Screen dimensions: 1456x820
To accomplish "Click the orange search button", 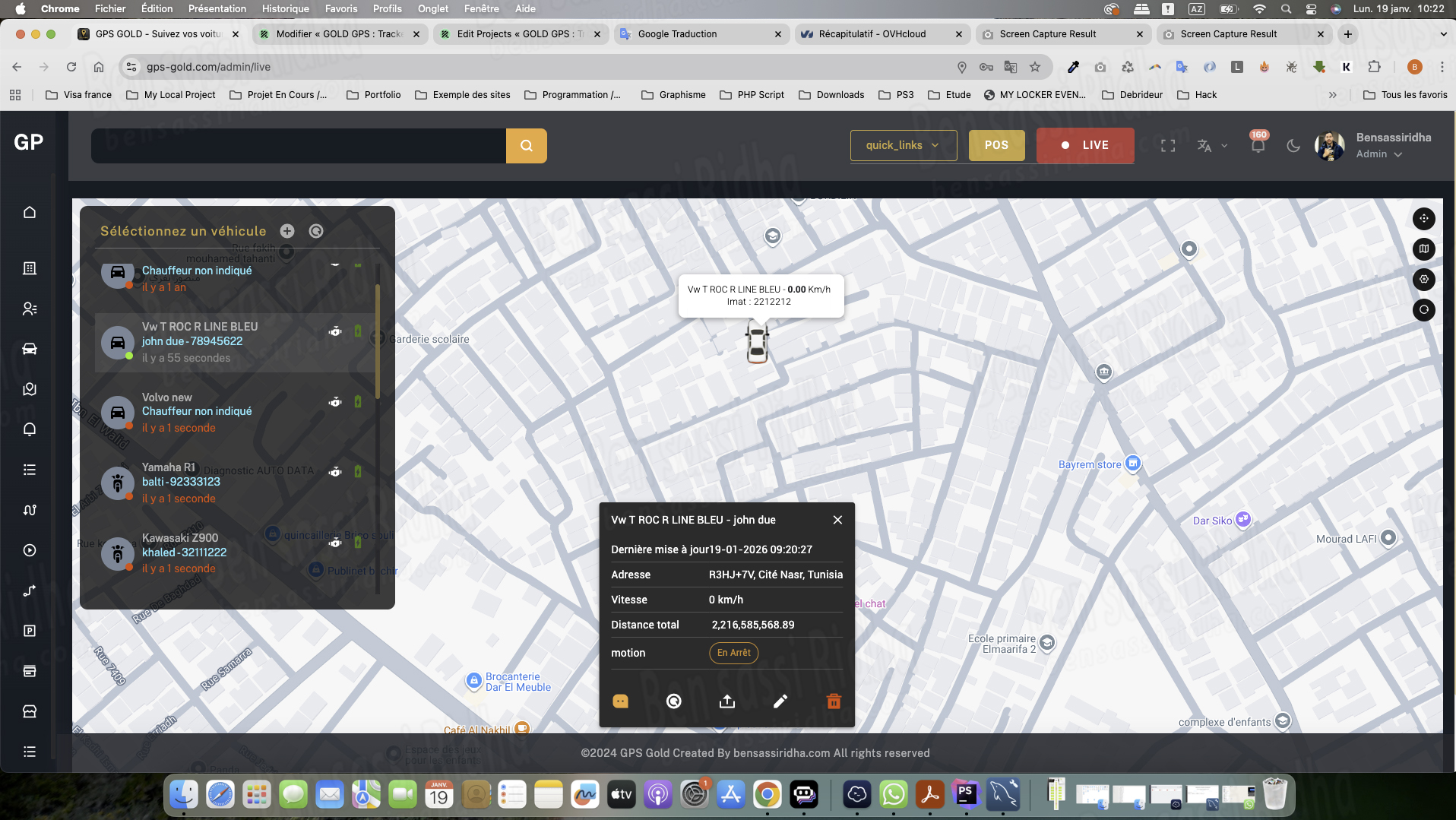I will pyautogui.click(x=526, y=146).
